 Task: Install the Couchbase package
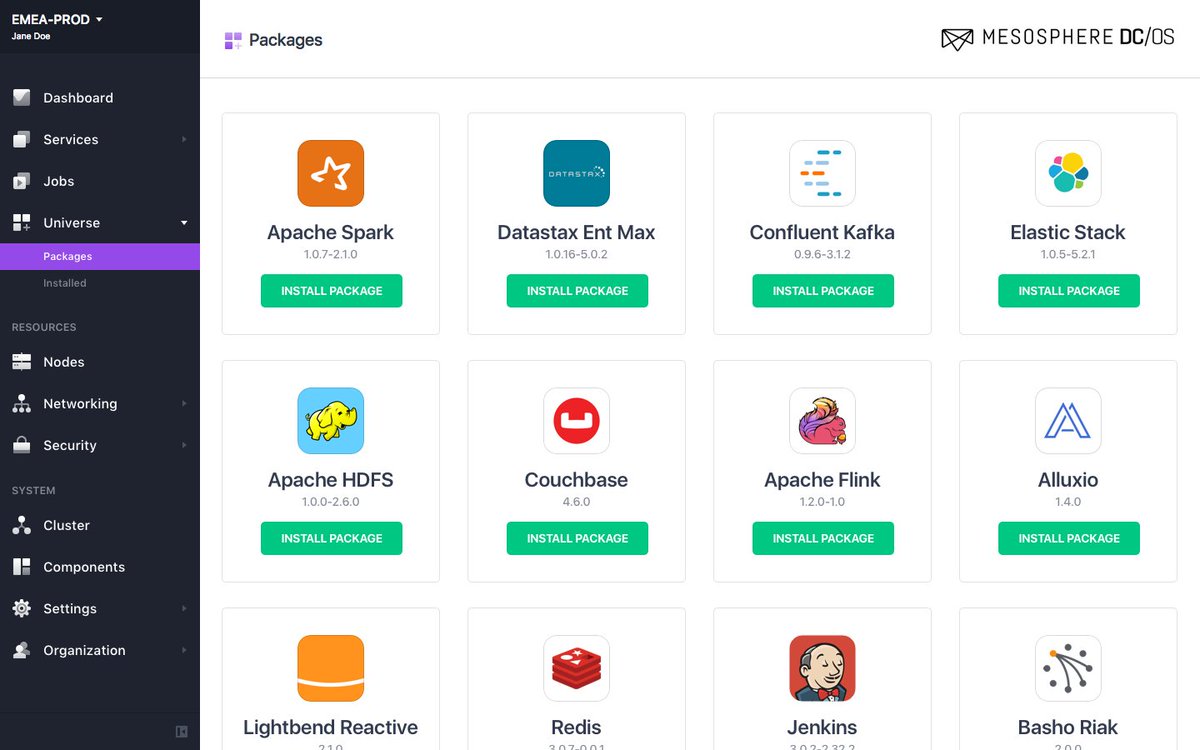577,538
